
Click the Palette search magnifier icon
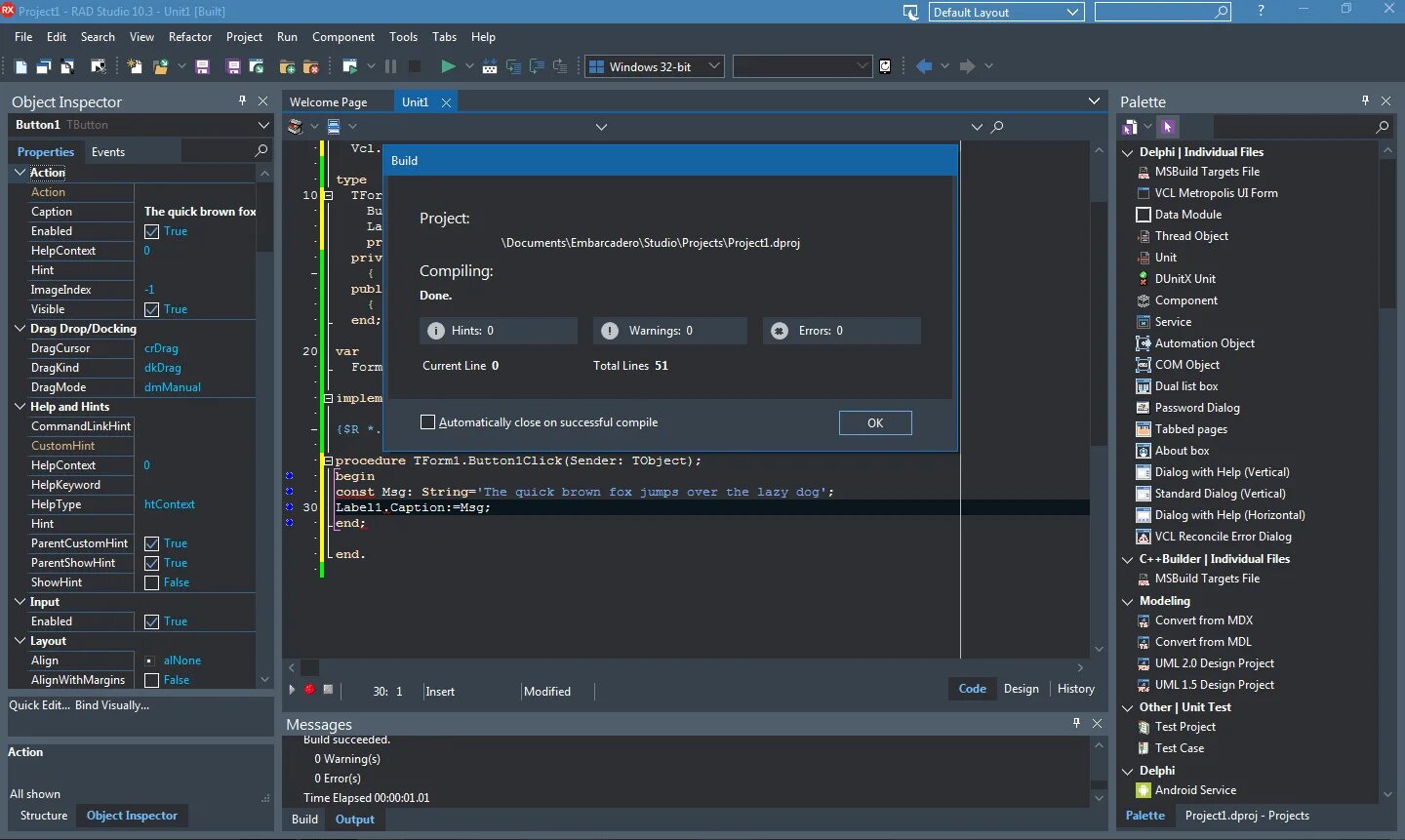(x=1382, y=127)
